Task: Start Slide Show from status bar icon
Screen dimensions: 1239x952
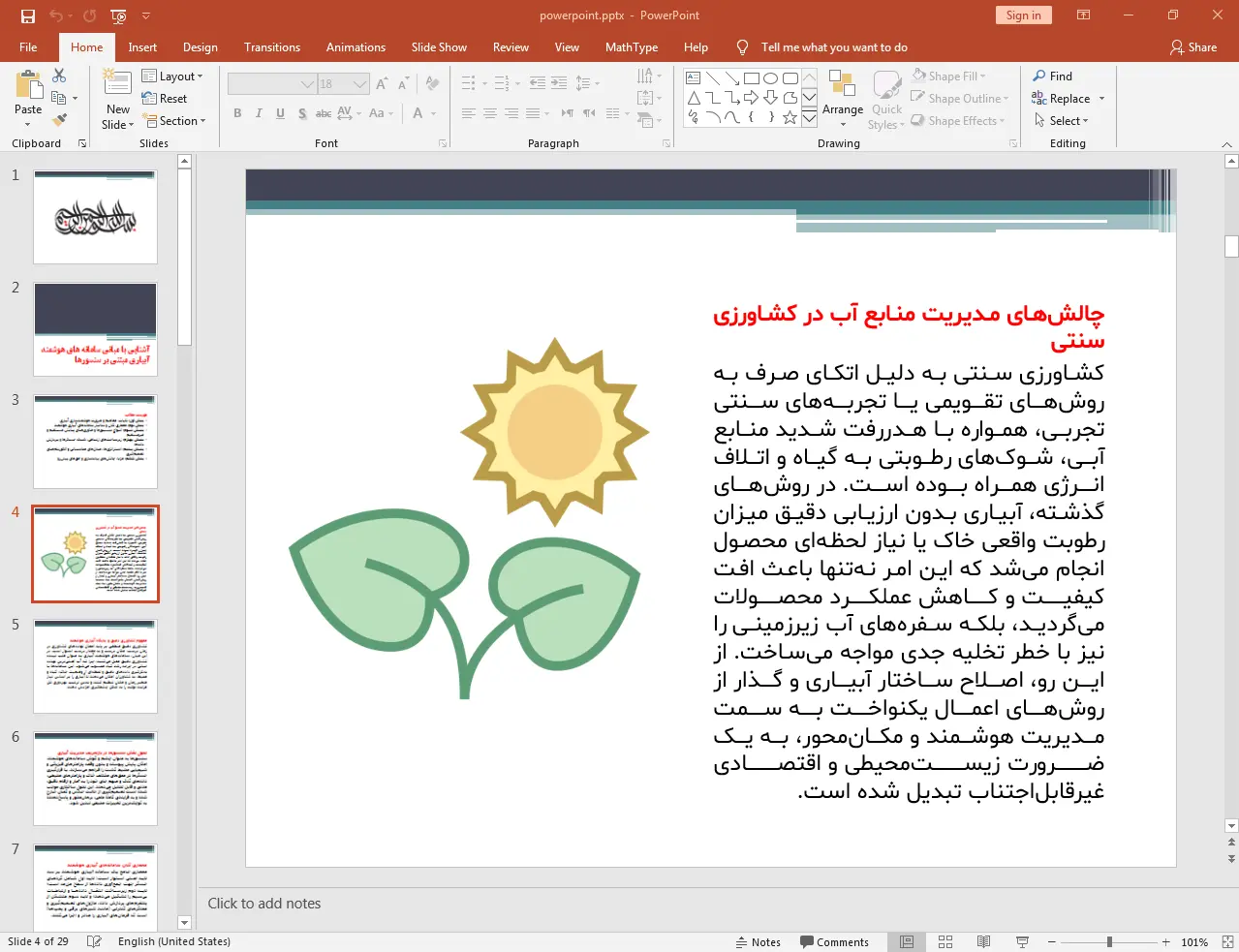Action: [x=1022, y=941]
